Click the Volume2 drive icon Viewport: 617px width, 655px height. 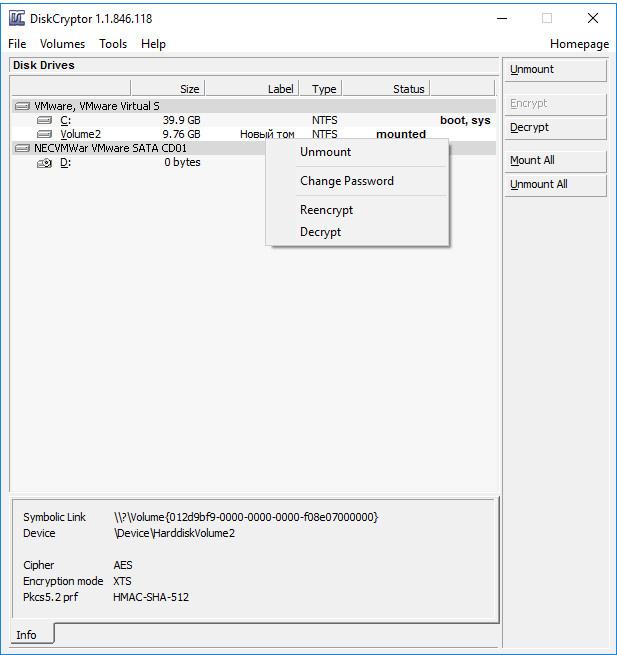[44, 134]
